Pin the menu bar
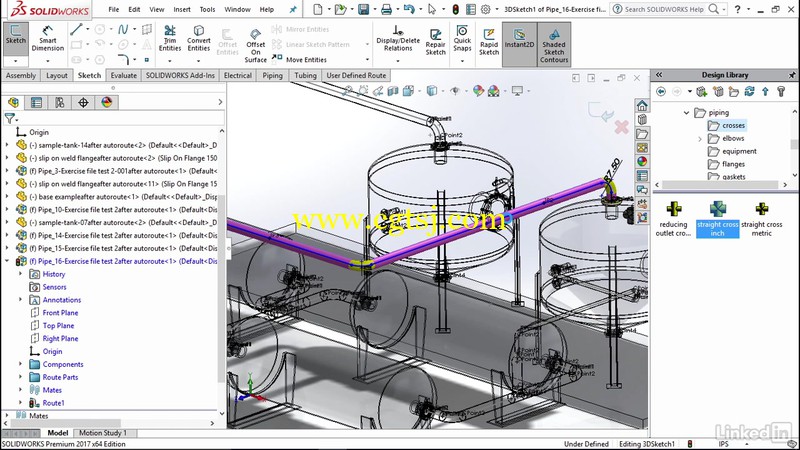Image resolution: width=800 pixels, height=450 pixels. point(293,9)
